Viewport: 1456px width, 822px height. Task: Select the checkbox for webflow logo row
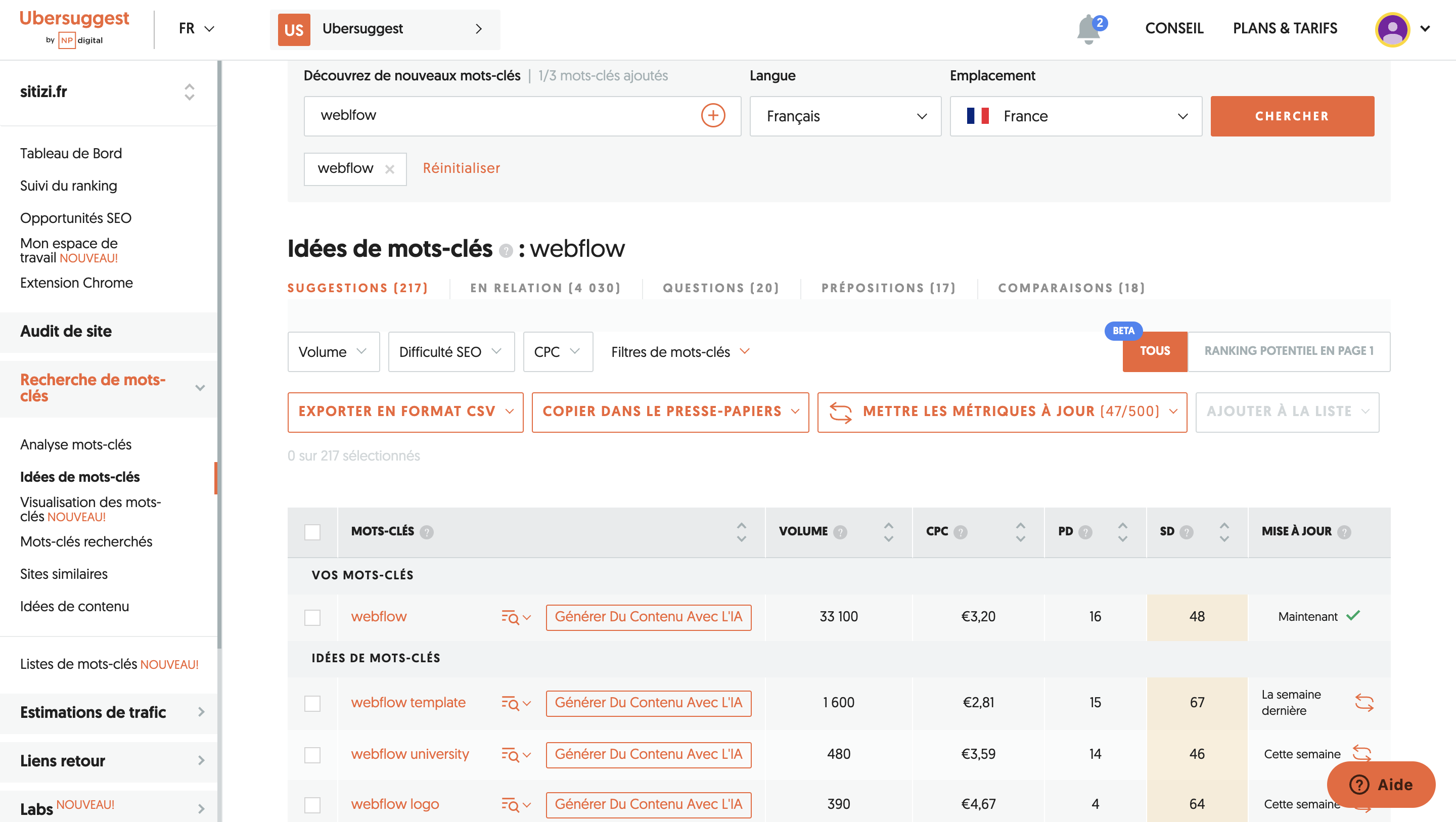click(x=312, y=804)
